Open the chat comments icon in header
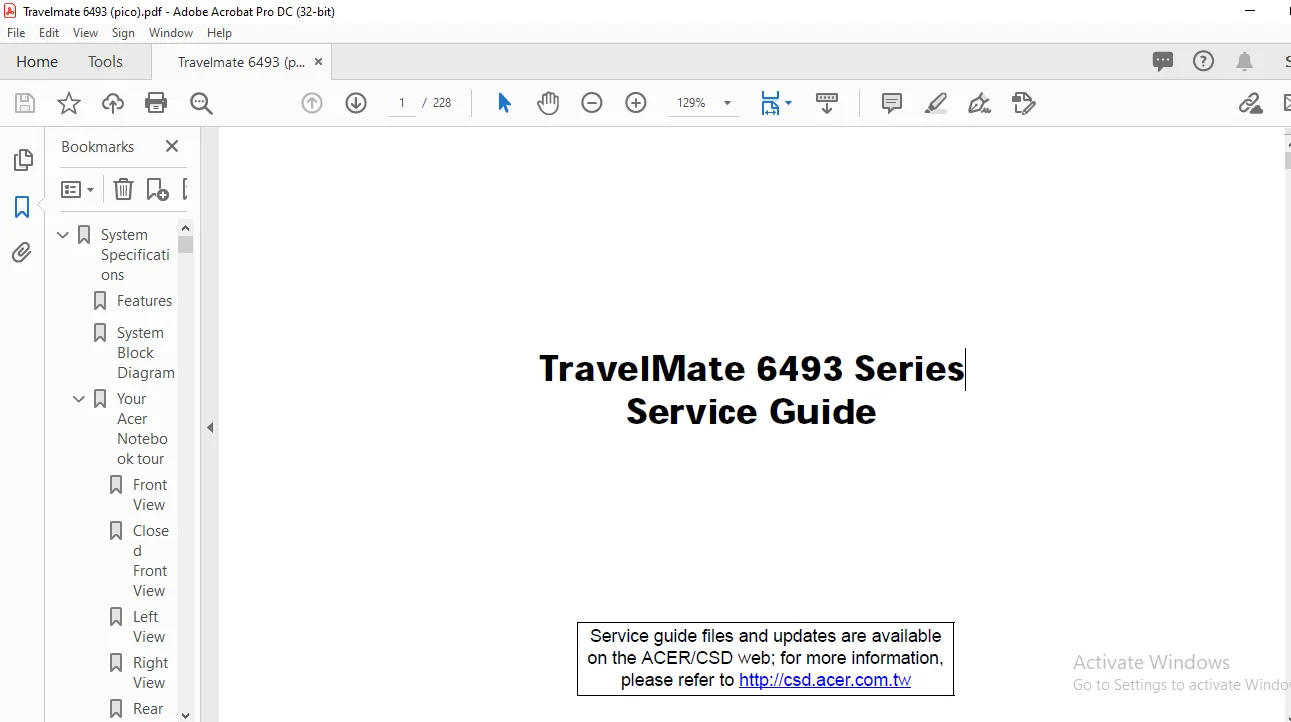The width and height of the screenshot is (1291, 722). click(1163, 61)
